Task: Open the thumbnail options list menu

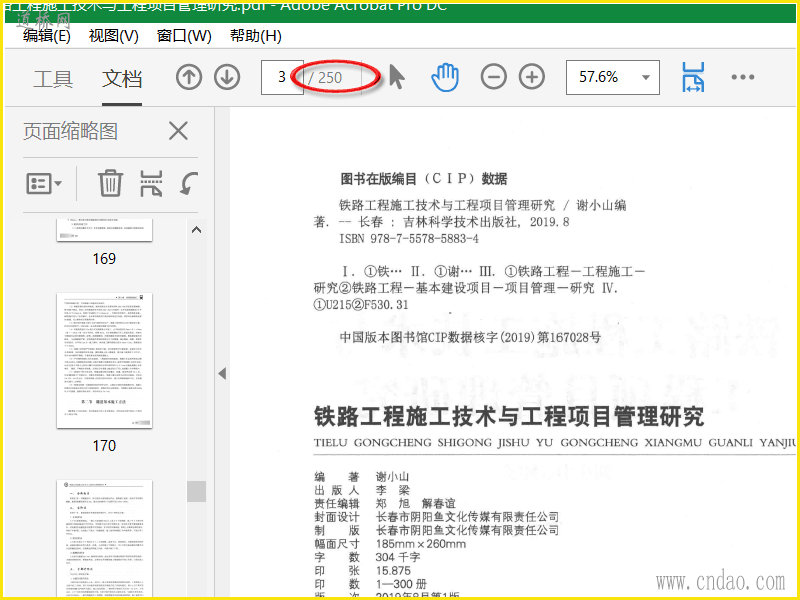Action: click(x=44, y=183)
